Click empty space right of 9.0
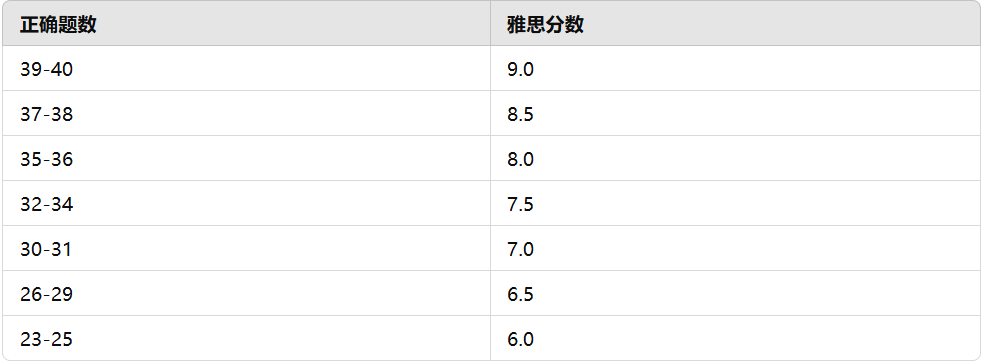981x361 pixels. tap(757, 68)
